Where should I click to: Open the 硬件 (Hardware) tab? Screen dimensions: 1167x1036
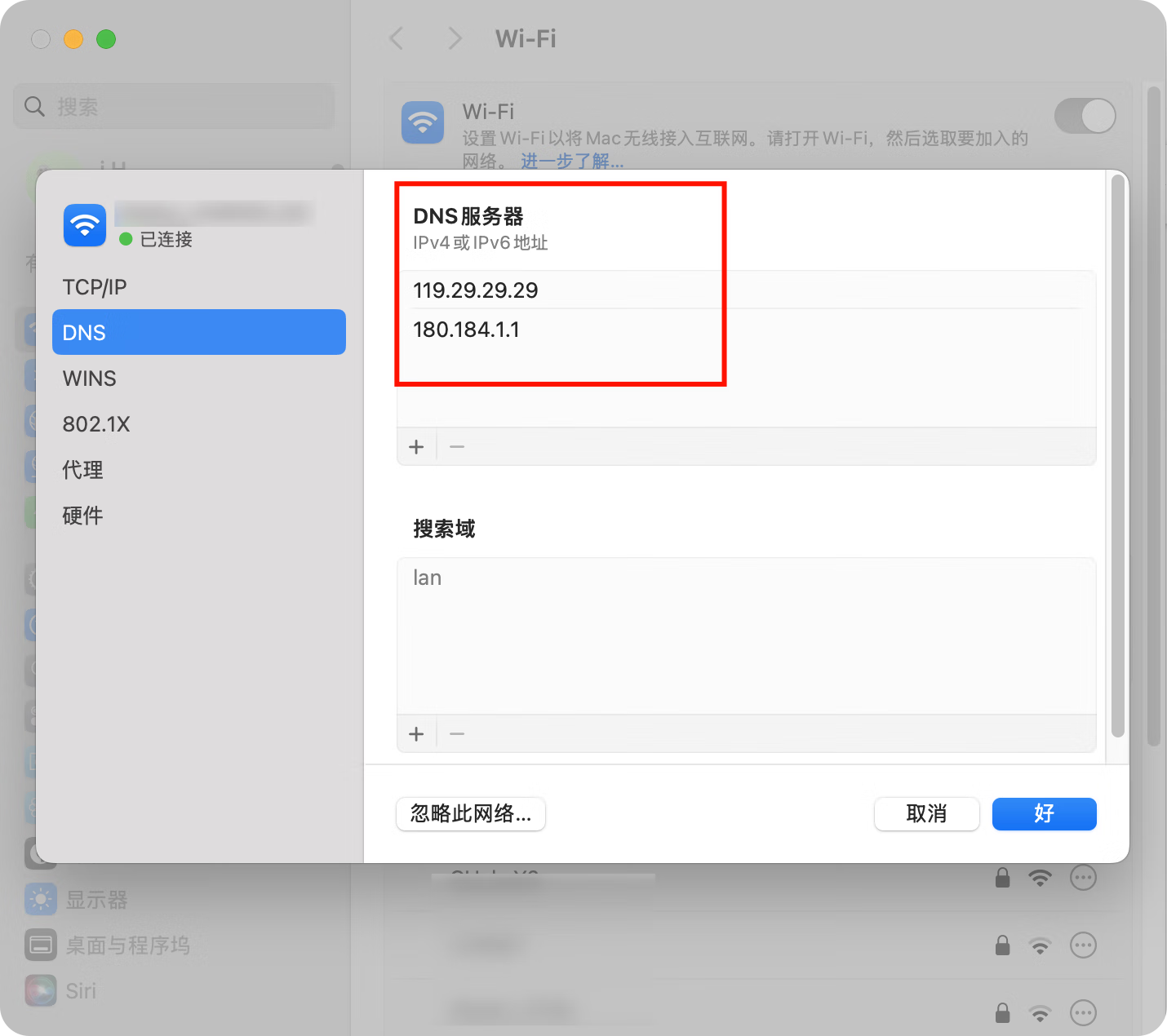[x=83, y=516]
